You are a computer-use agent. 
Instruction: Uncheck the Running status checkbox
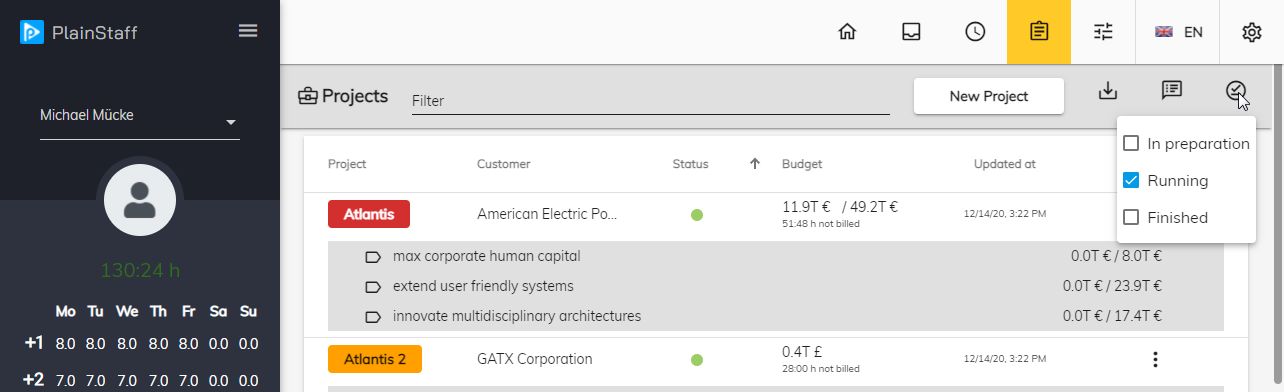point(1131,181)
